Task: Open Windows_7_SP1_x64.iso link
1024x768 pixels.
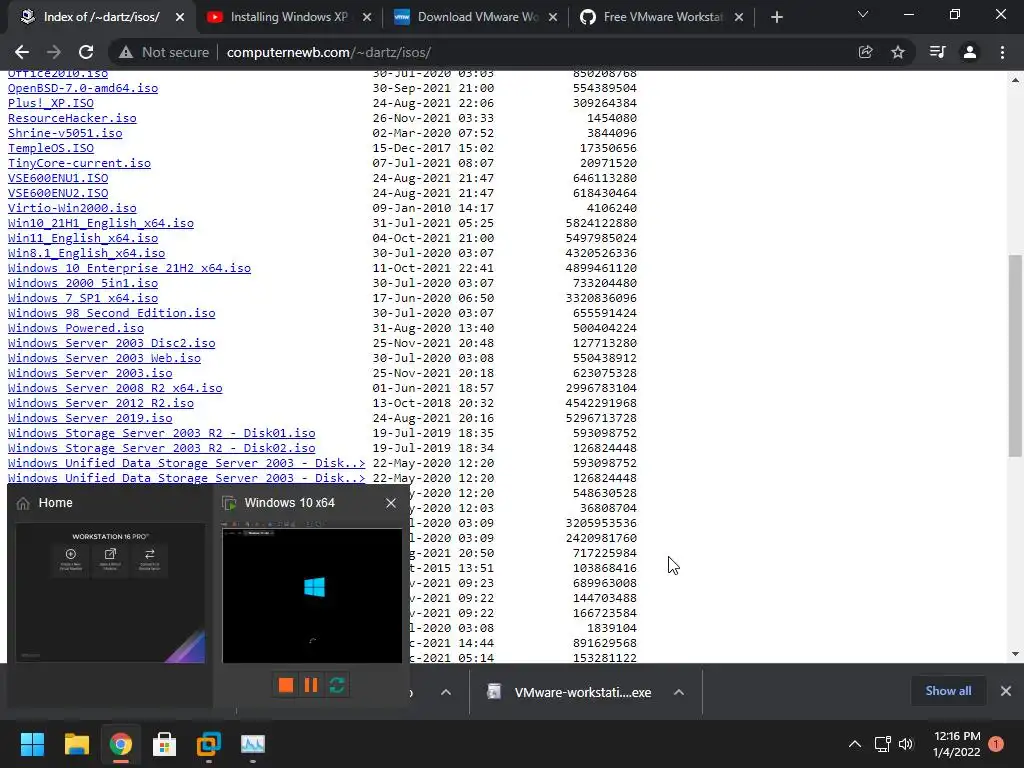Action: (83, 298)
